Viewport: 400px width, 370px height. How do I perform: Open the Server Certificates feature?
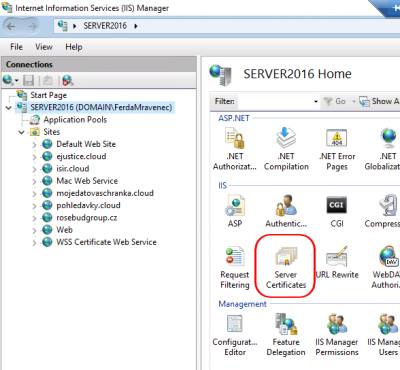click(286, 267)
